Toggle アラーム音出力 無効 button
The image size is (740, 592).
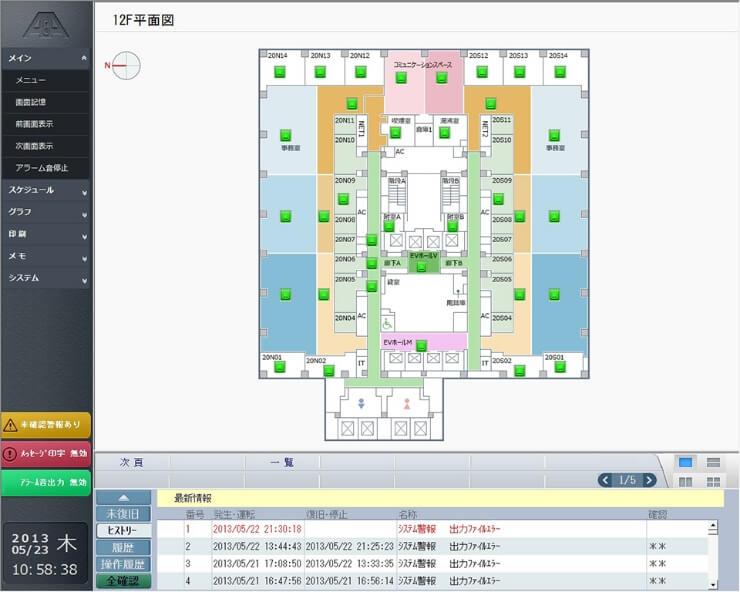(46, 481)
